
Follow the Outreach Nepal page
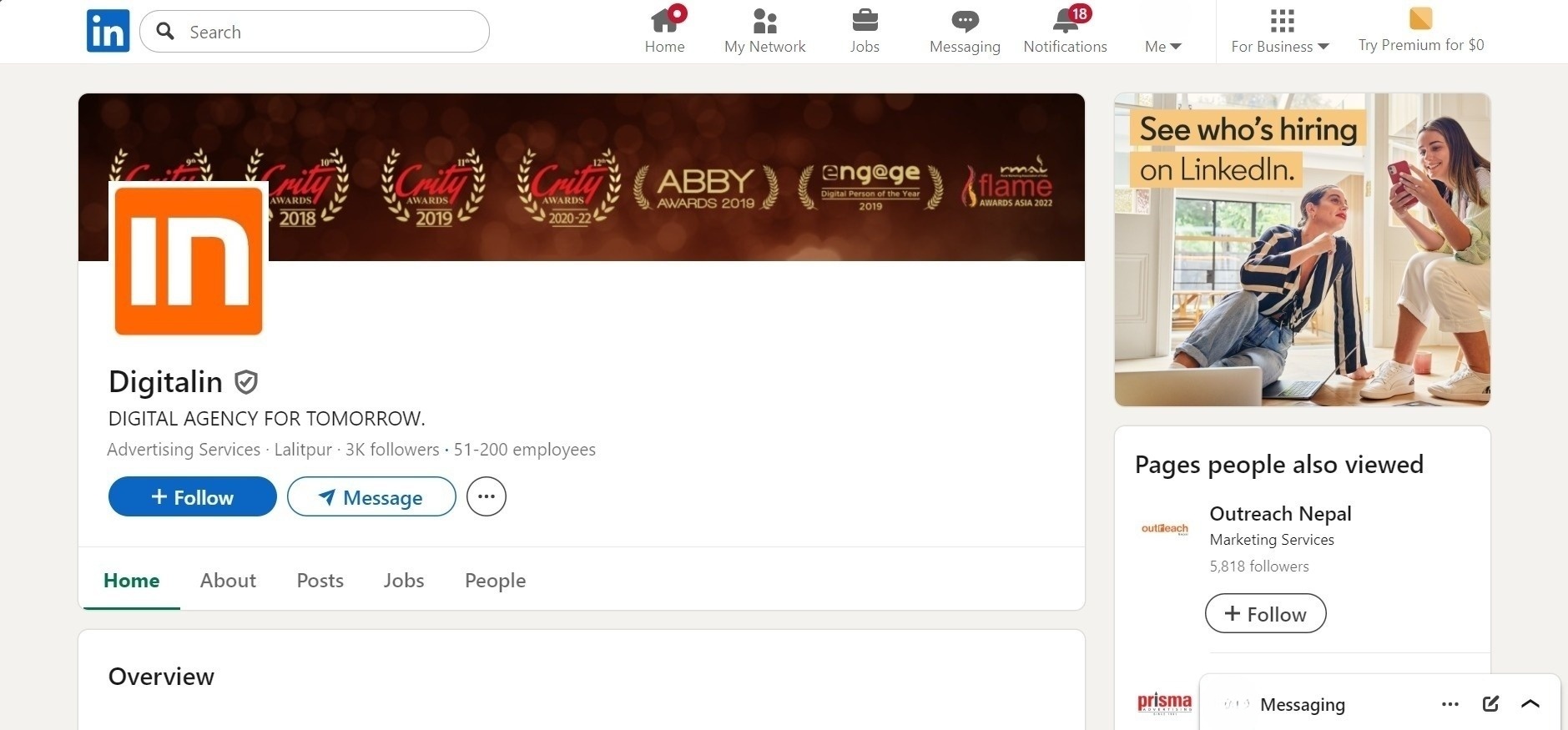coord(1265,614)
